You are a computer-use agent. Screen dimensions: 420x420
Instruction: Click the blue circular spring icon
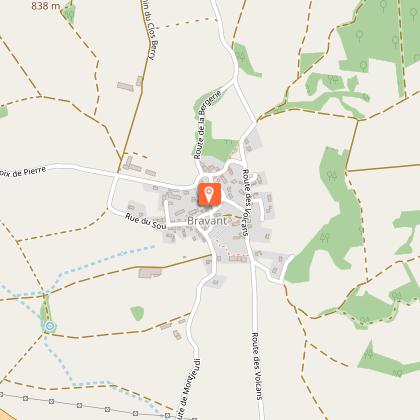[50, 326]
